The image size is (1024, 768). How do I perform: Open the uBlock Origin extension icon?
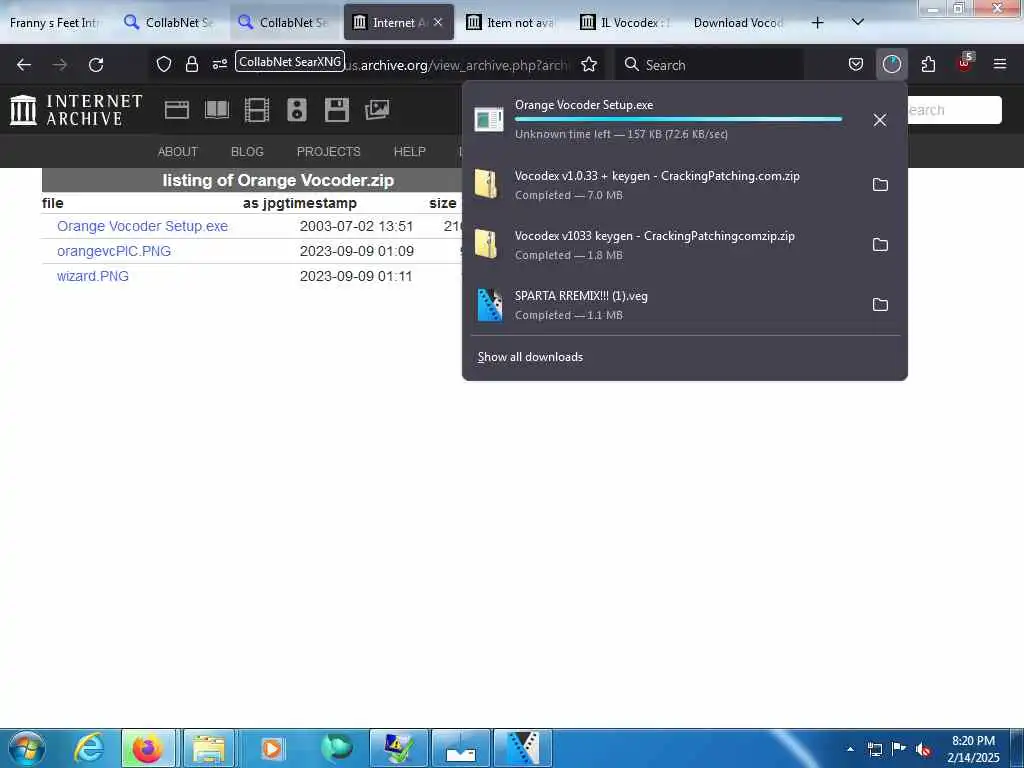pos(965,64)
